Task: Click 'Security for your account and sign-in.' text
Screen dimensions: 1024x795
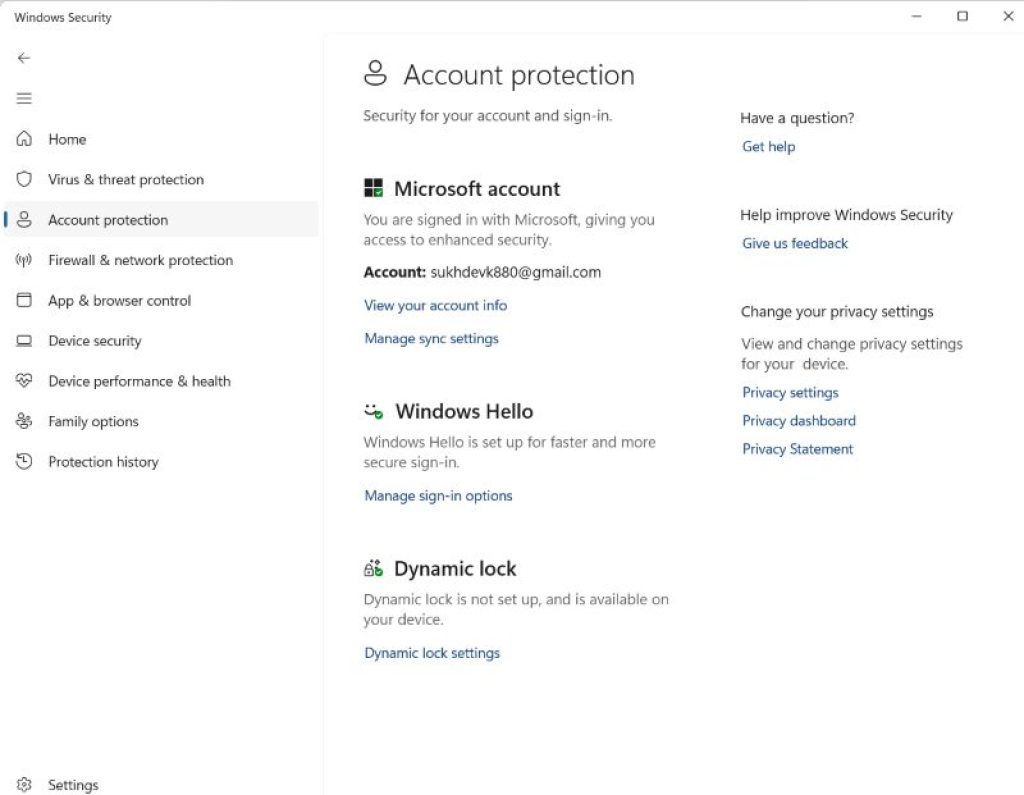Action: pos(488,116)
